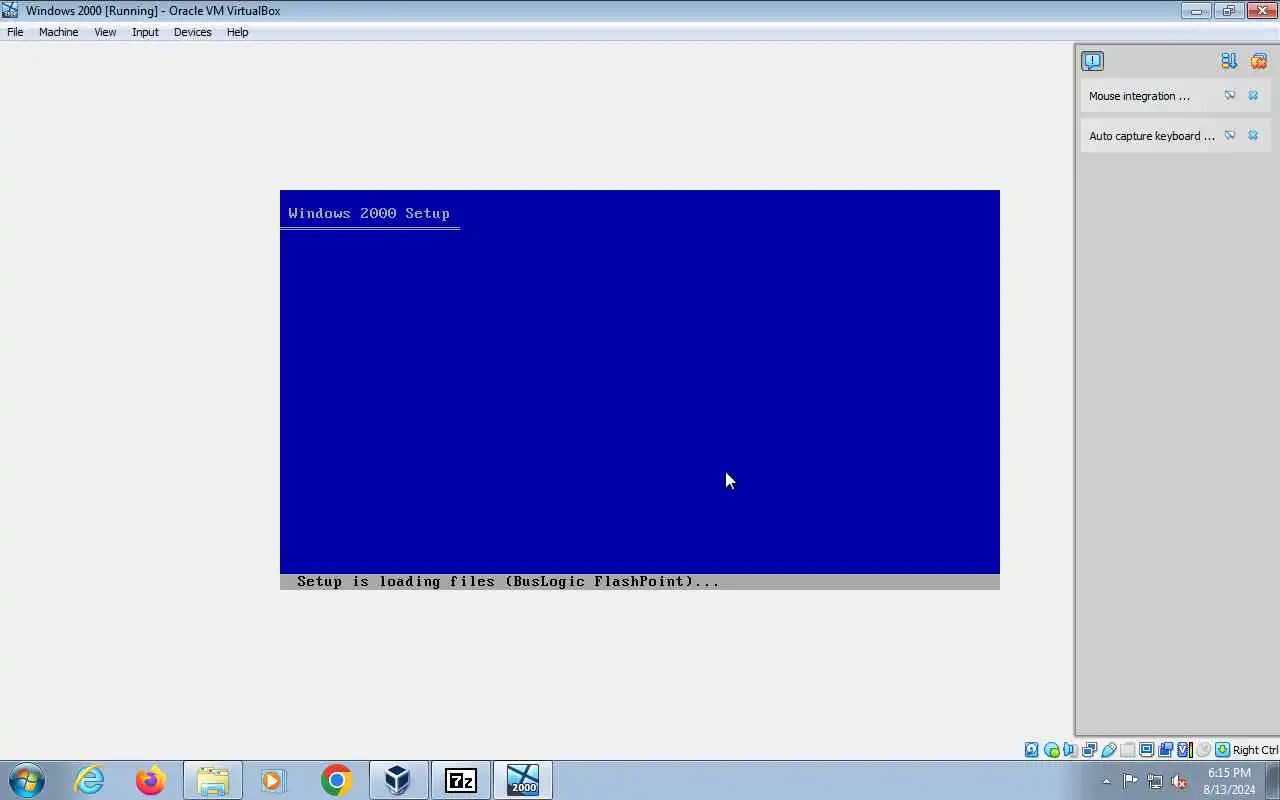Toggle don't-show-again for Auto capture keyboard notification
Viewport: 1280px width, 800px height.
click(x=1230, y=136)
